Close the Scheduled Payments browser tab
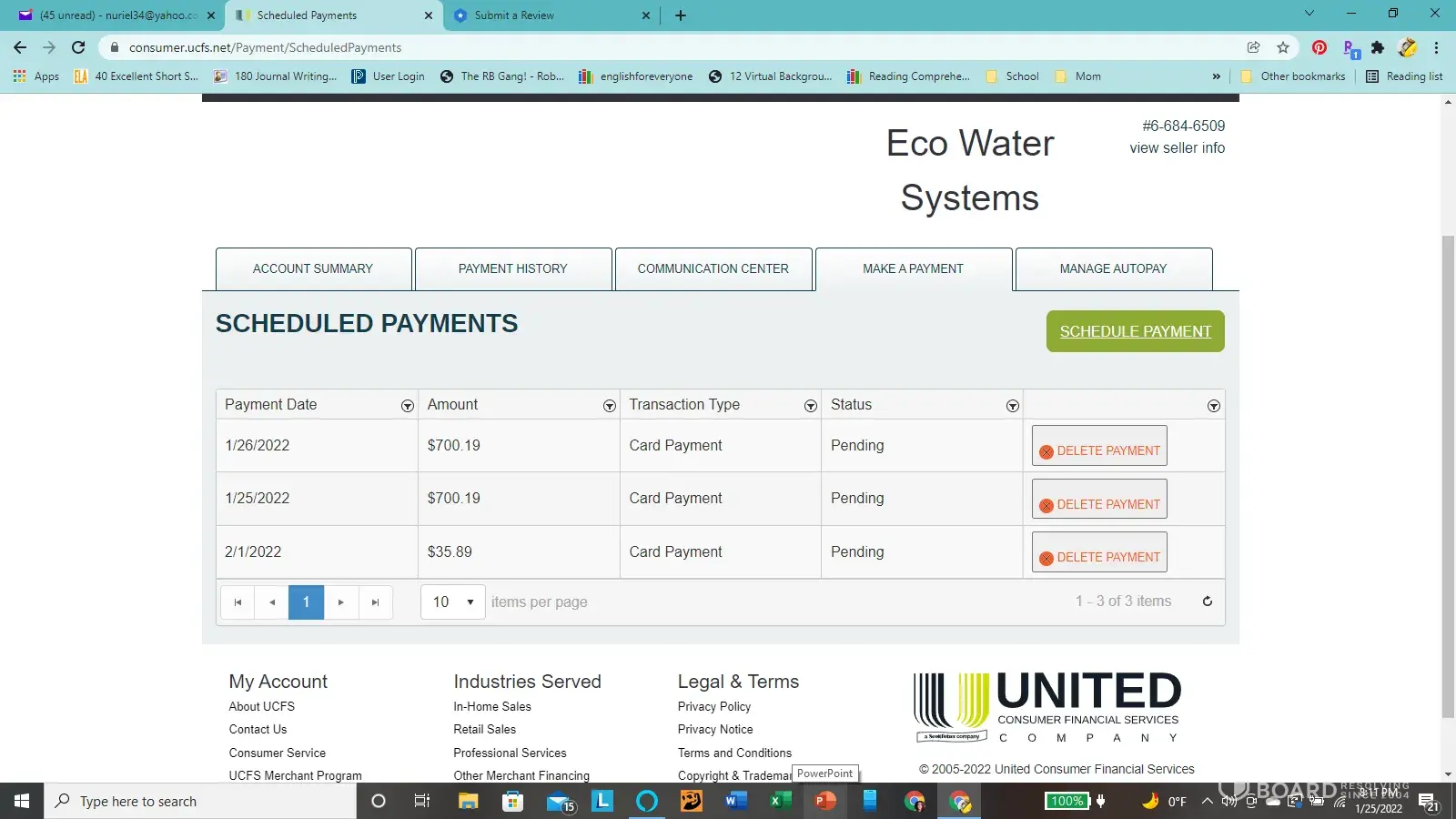Image resolution: width=1456 pixels, height=819 pixels. [x=429, y=15]
